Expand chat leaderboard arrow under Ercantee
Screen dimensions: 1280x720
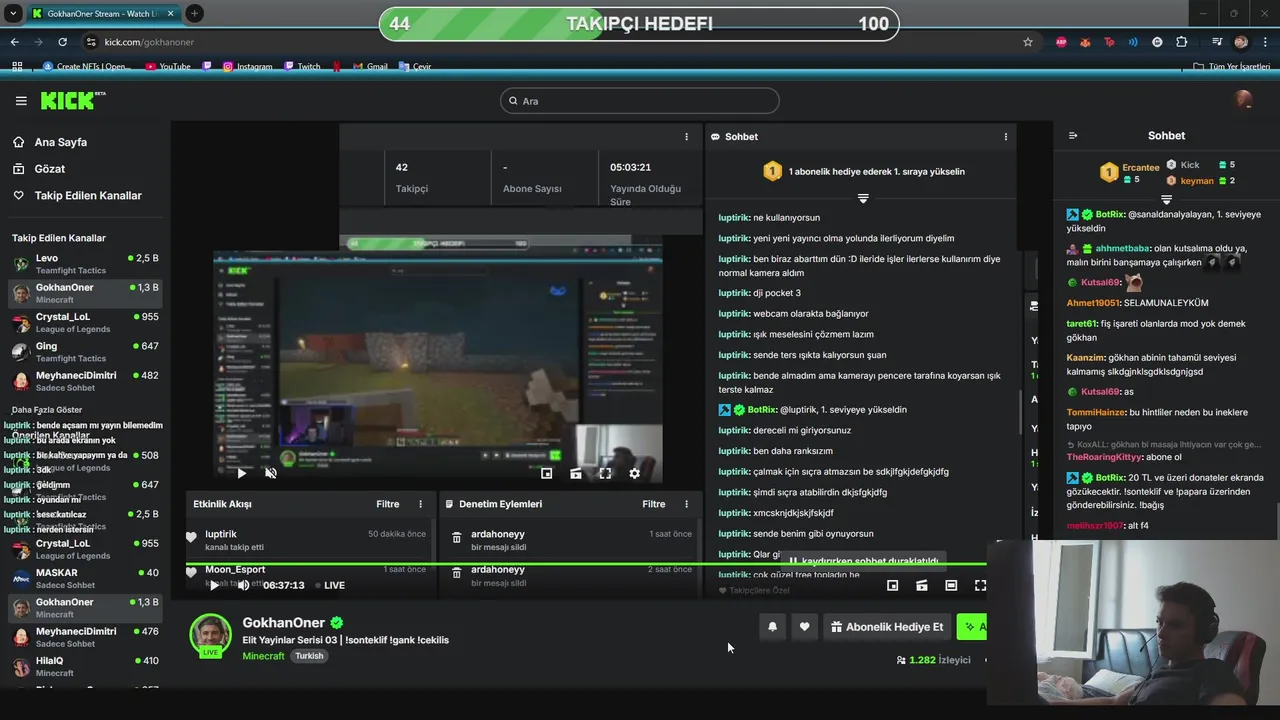[x=1166, y=199]
